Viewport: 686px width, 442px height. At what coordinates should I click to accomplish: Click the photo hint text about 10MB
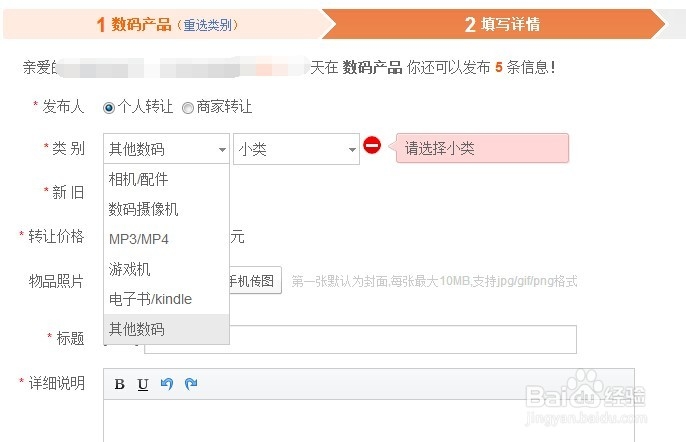click(434, 281)
